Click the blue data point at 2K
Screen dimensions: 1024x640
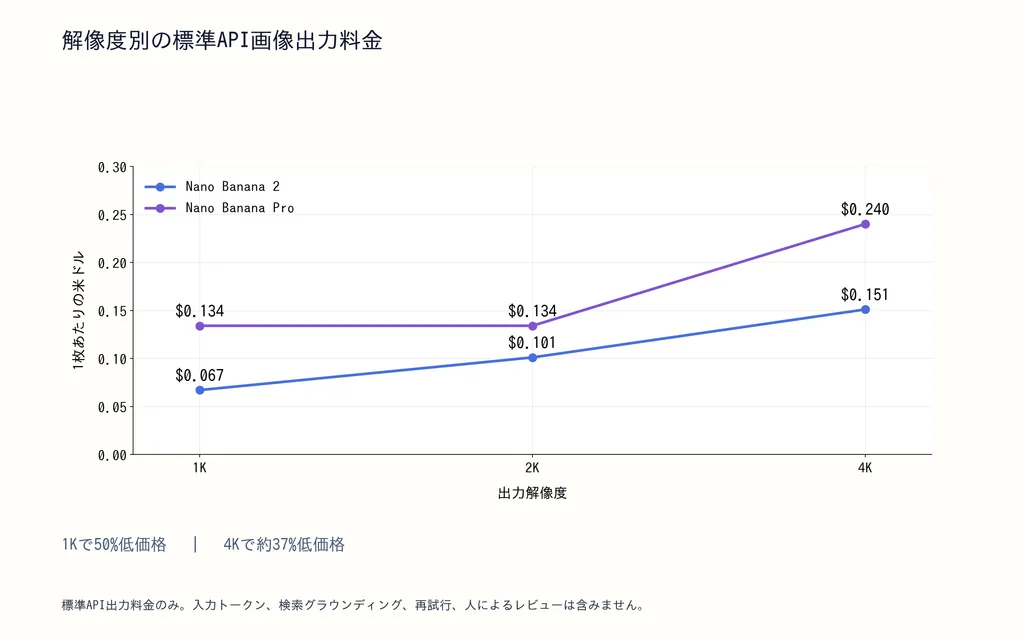532,358
